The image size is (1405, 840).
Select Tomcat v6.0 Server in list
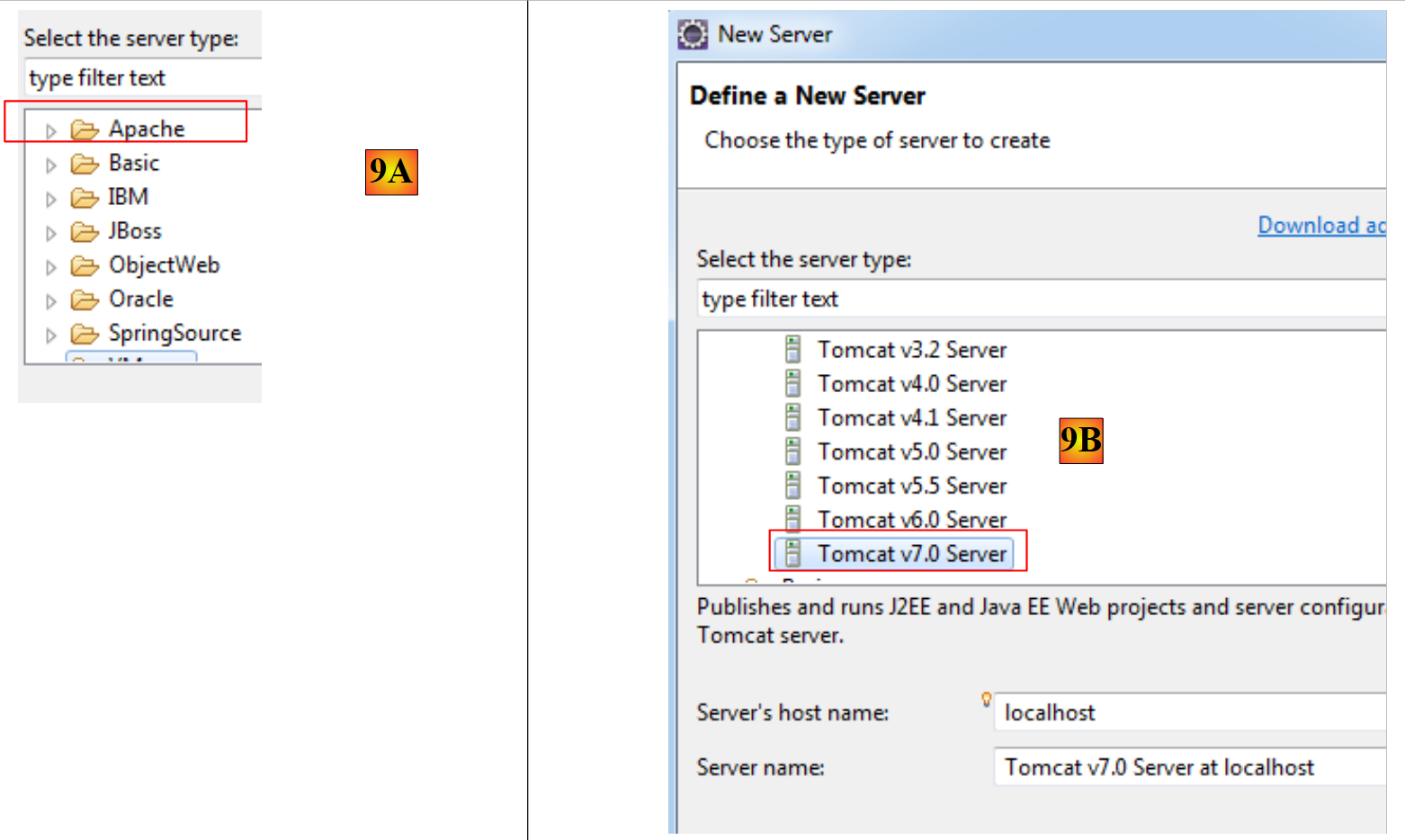[x=911, y=520]
